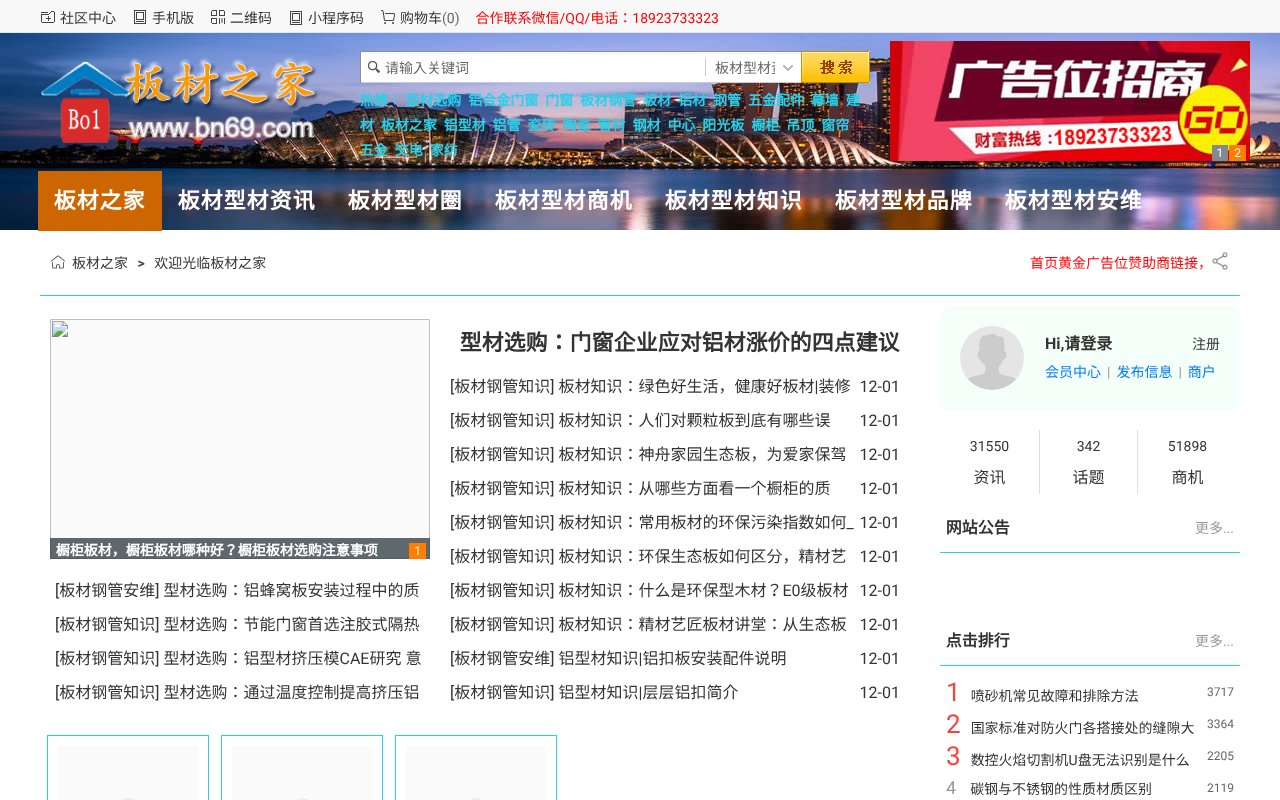Click the share icon near the sponsor link

pos(1220,261)
